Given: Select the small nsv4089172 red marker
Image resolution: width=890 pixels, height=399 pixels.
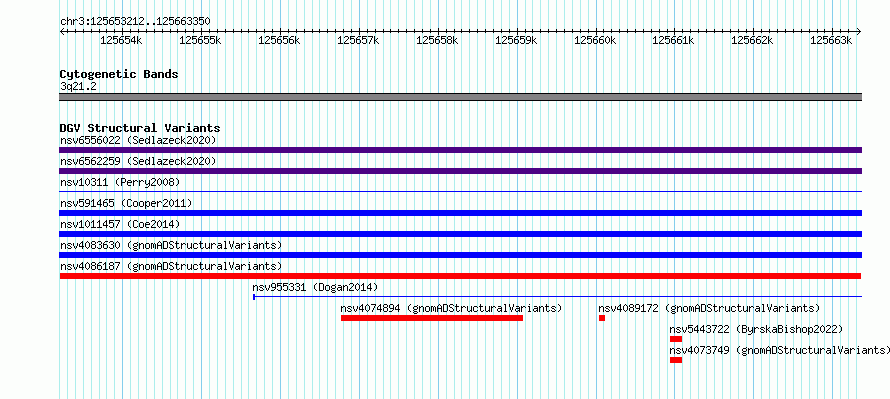Looking at the screenshot, I should coord(602,318).
